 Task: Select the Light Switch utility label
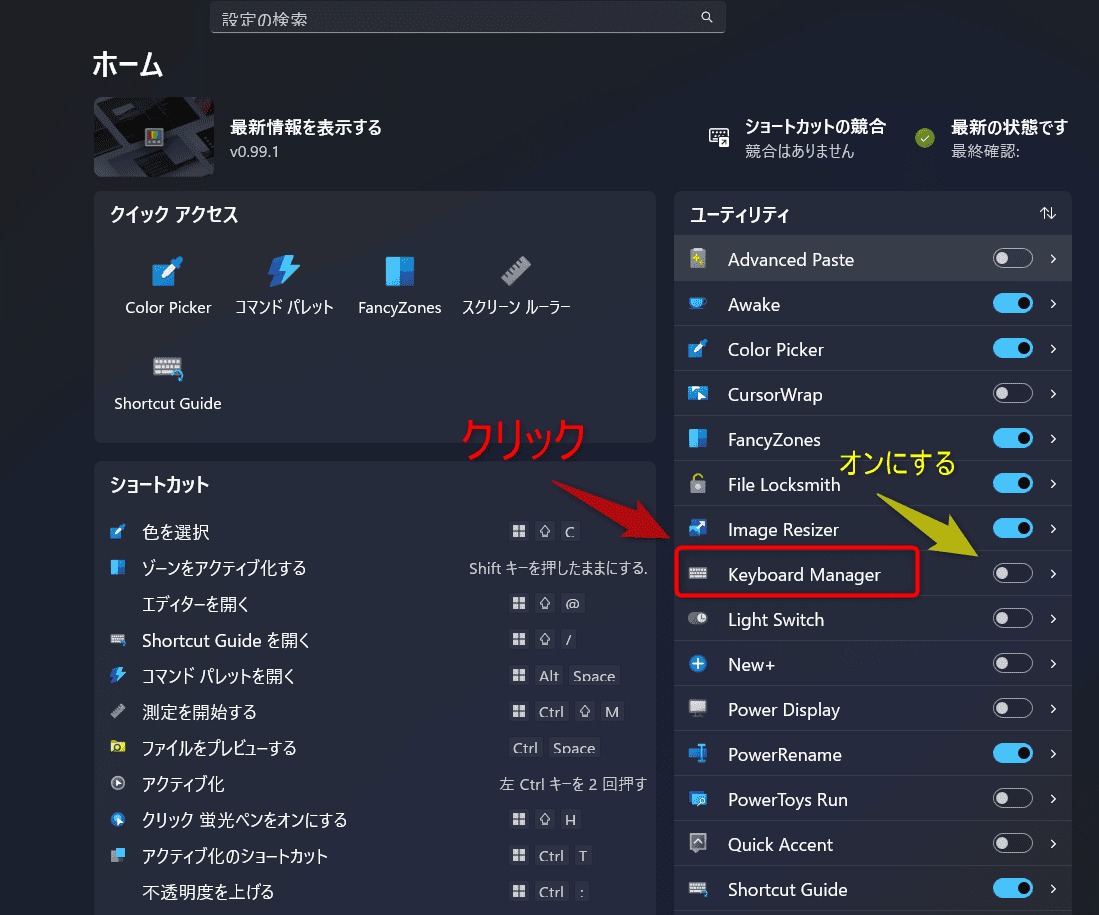(776, 620)
